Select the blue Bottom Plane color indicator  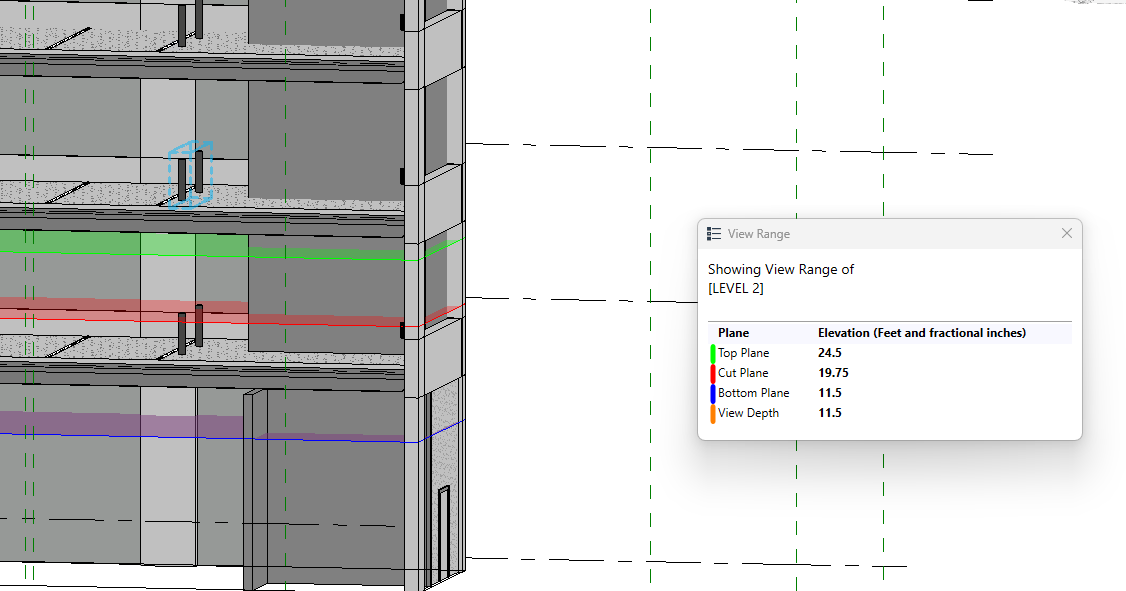coord(712,392)
